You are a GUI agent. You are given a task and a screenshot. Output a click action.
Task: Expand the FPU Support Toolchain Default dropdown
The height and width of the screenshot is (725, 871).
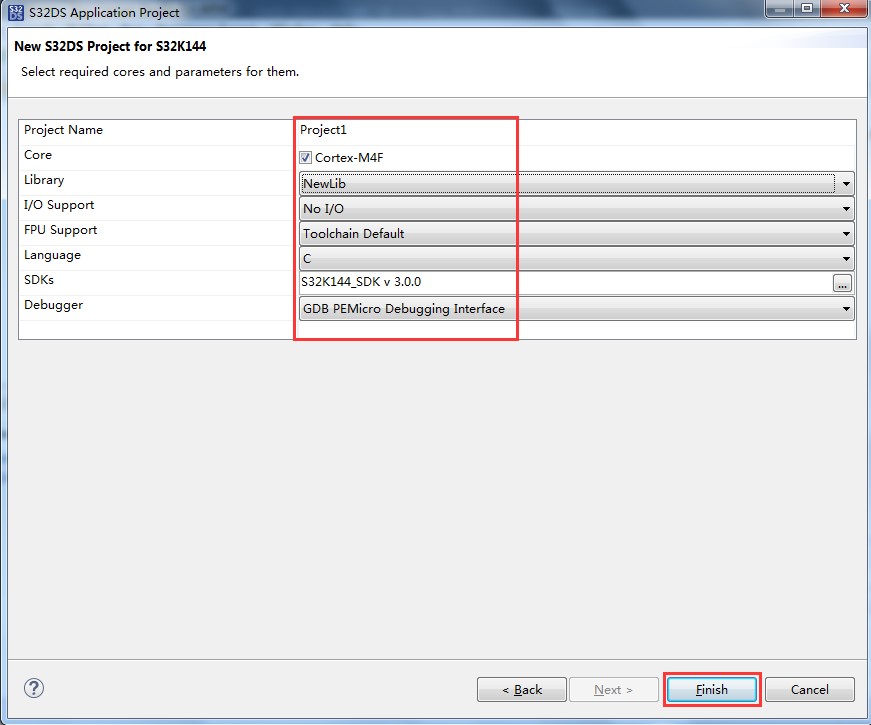(577, 233)
